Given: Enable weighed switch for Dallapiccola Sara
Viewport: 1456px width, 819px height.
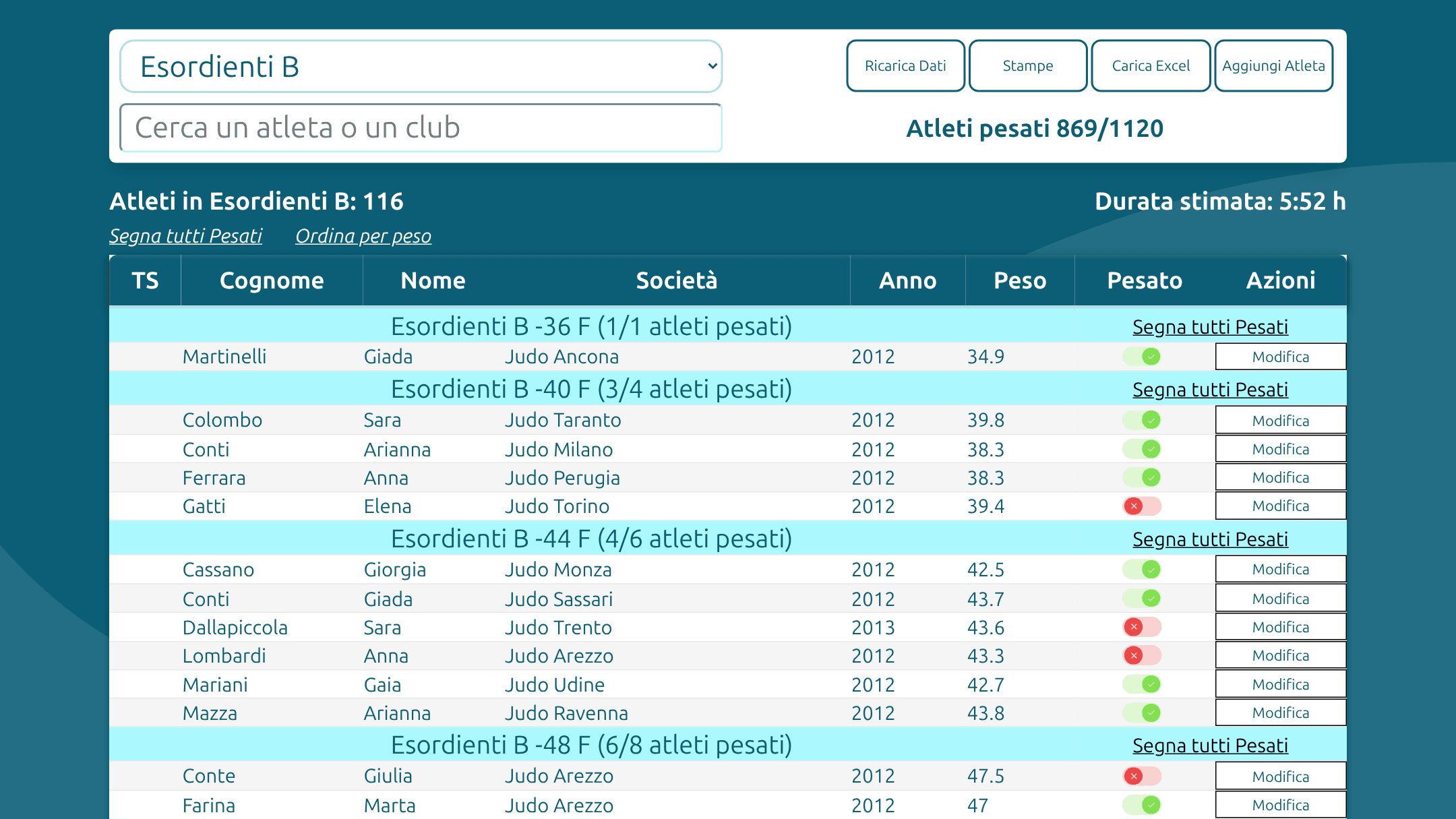Looking at the screenshot, I should (1142, 627).
